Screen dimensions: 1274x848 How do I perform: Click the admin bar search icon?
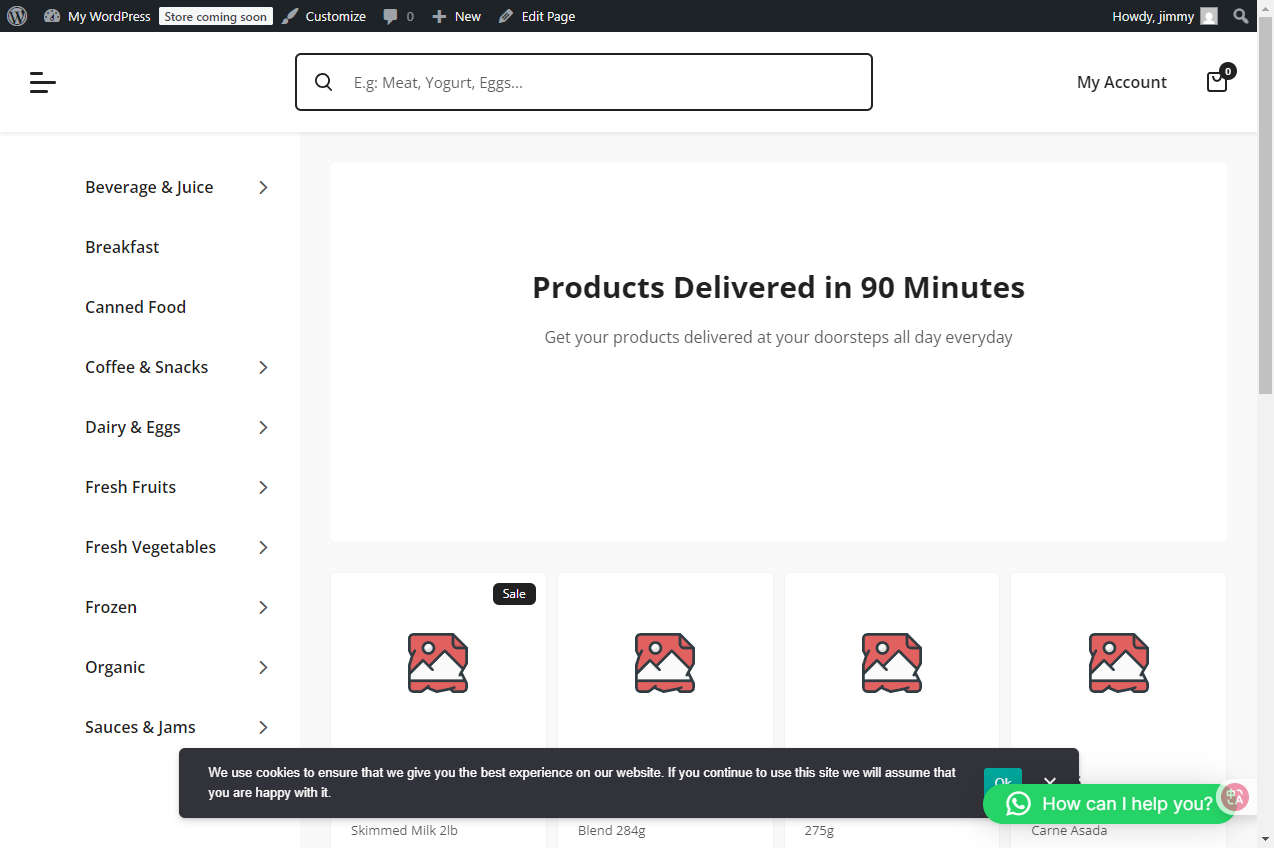click(1240, 16)
